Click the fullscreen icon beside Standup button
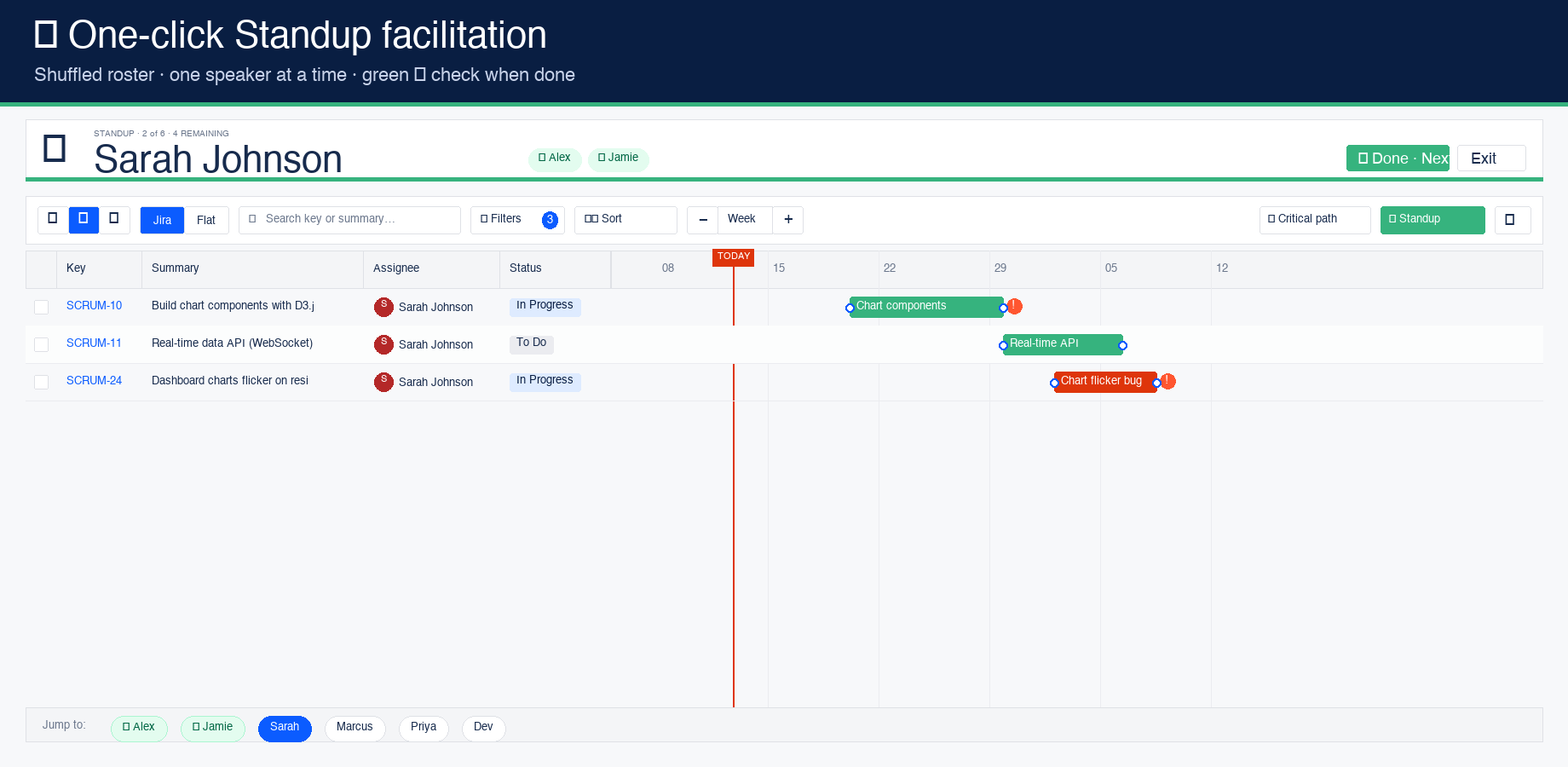1568x767 pixels. click(1512, 220)
